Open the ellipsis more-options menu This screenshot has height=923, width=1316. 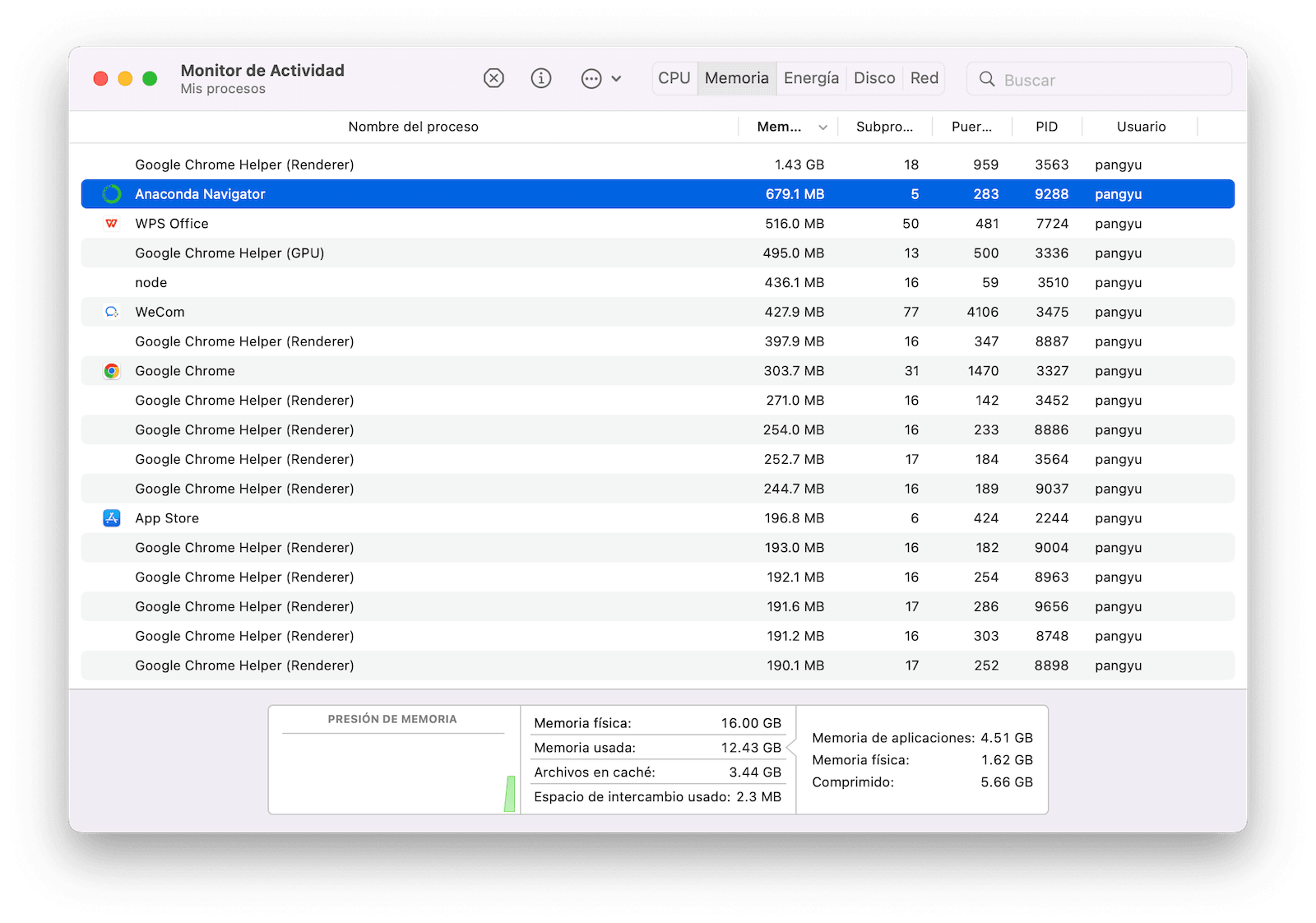tap(601, 79)
